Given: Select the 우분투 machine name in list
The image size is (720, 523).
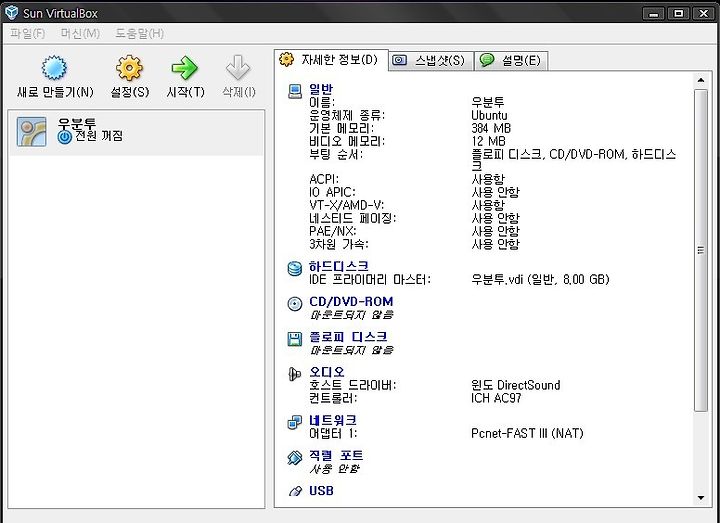Looking at the screenshot, I should [x=77, y=124].
